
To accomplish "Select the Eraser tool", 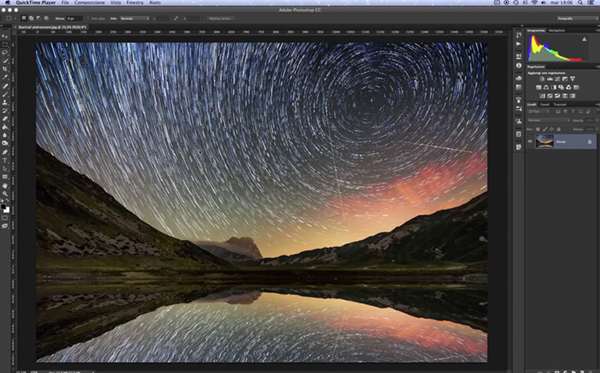I will 5,119.
